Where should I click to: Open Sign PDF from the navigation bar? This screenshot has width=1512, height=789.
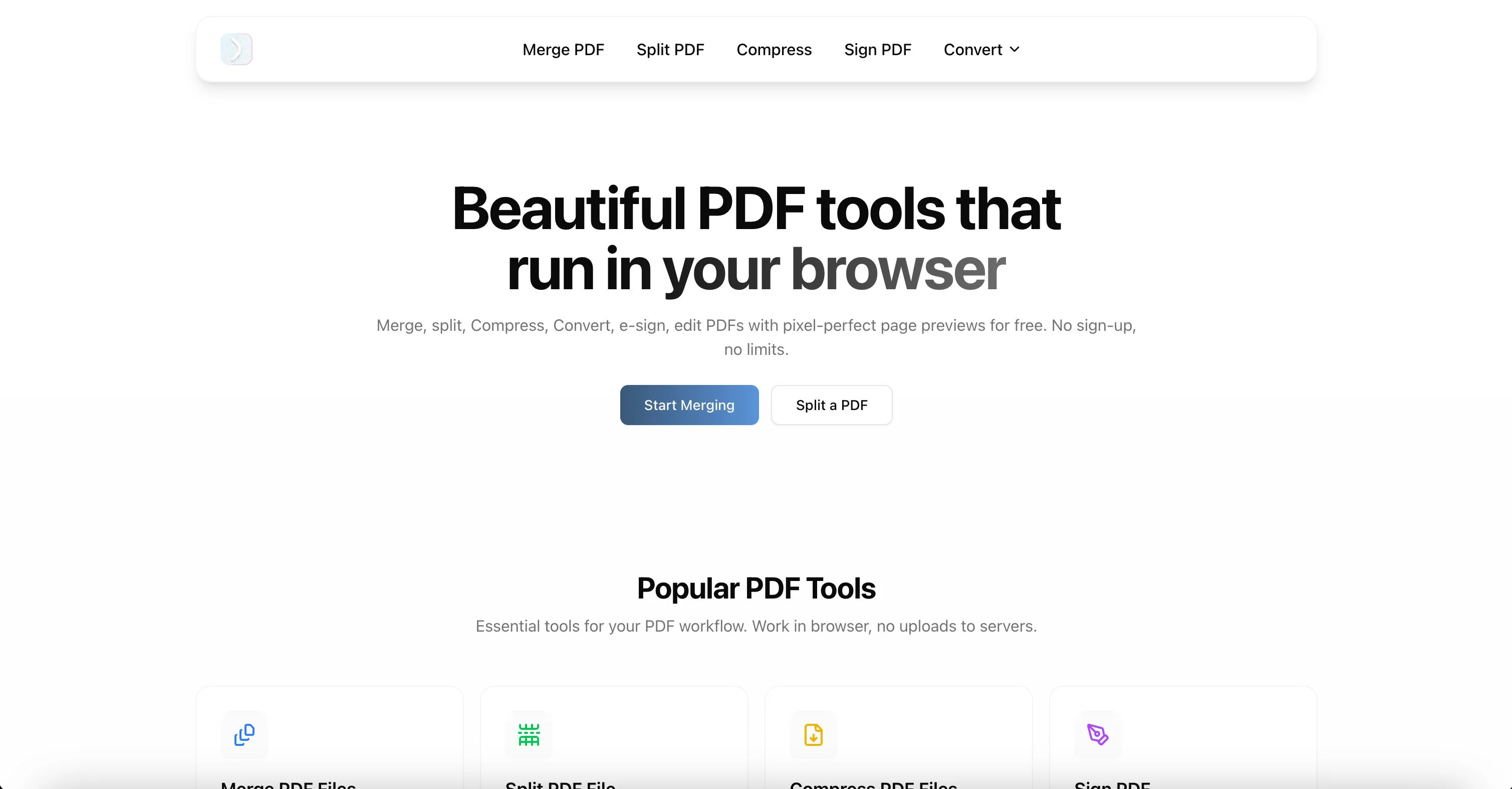tap(878, 49)
